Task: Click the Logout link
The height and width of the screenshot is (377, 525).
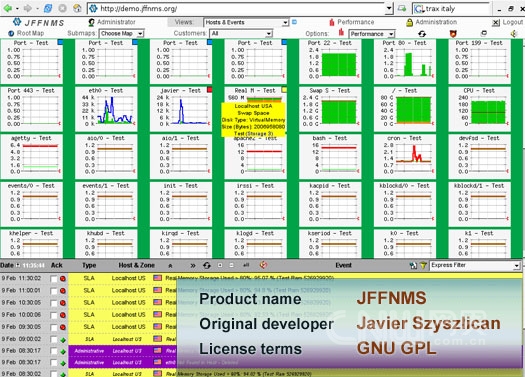Action: pyautogui.click(x=513, y=22)
